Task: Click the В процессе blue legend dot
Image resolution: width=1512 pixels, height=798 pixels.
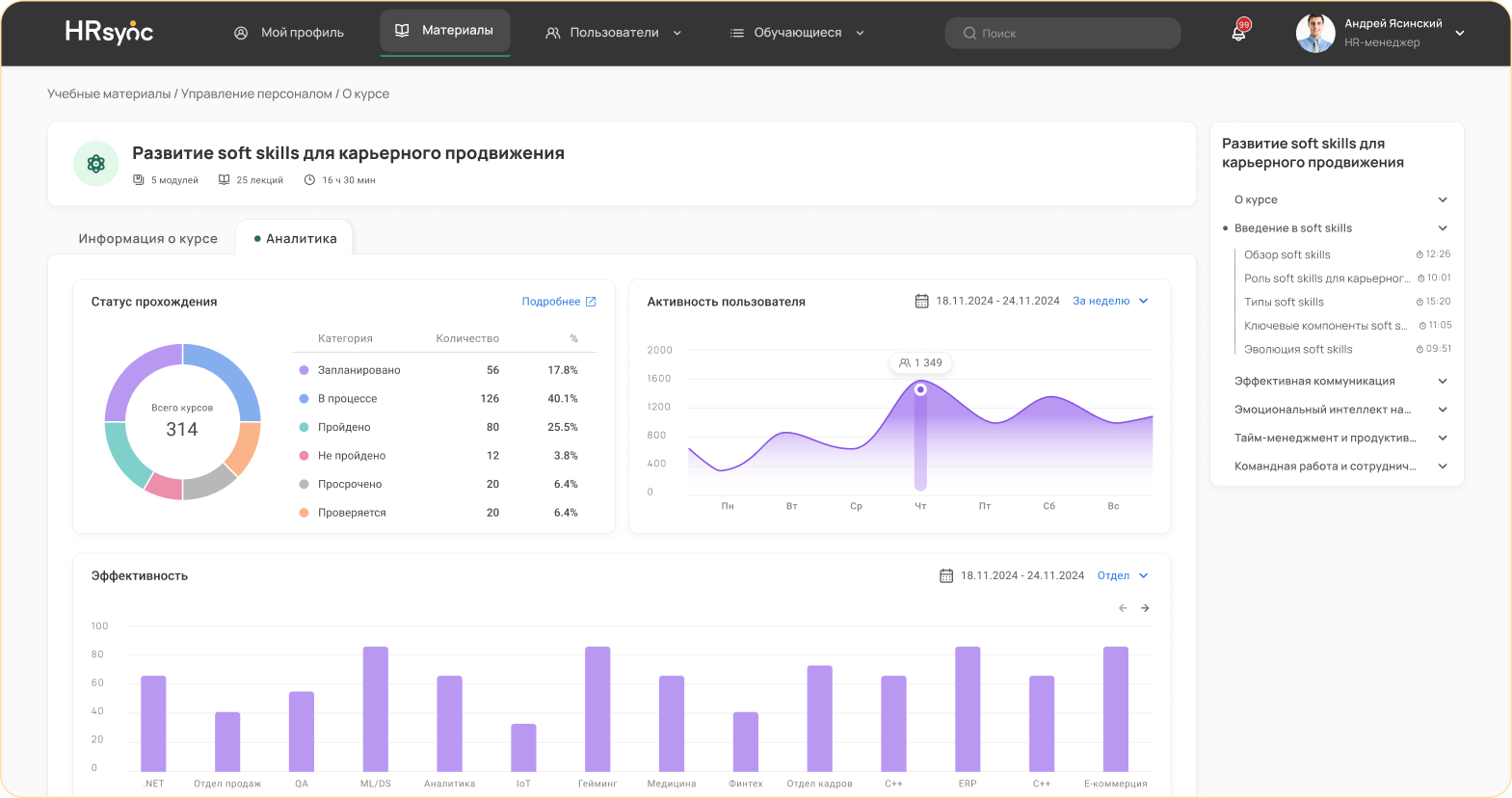Action: [x=304, y=399]
